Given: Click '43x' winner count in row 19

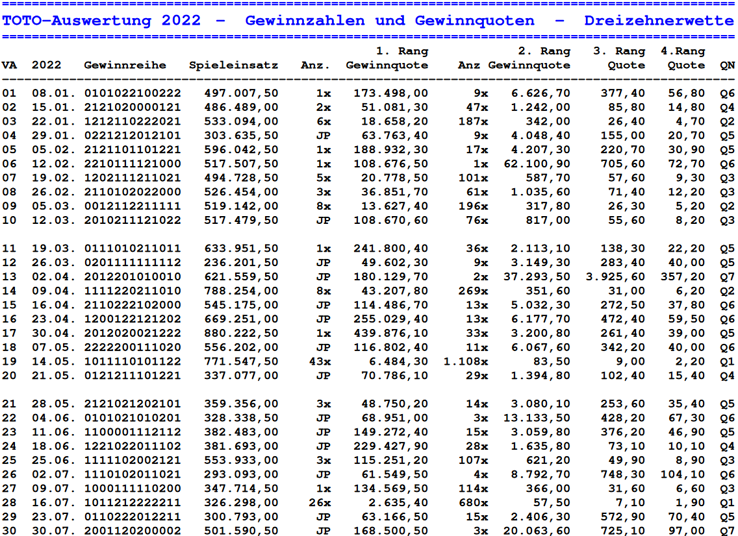Looking at the screenshot, I should coord(320,361).
